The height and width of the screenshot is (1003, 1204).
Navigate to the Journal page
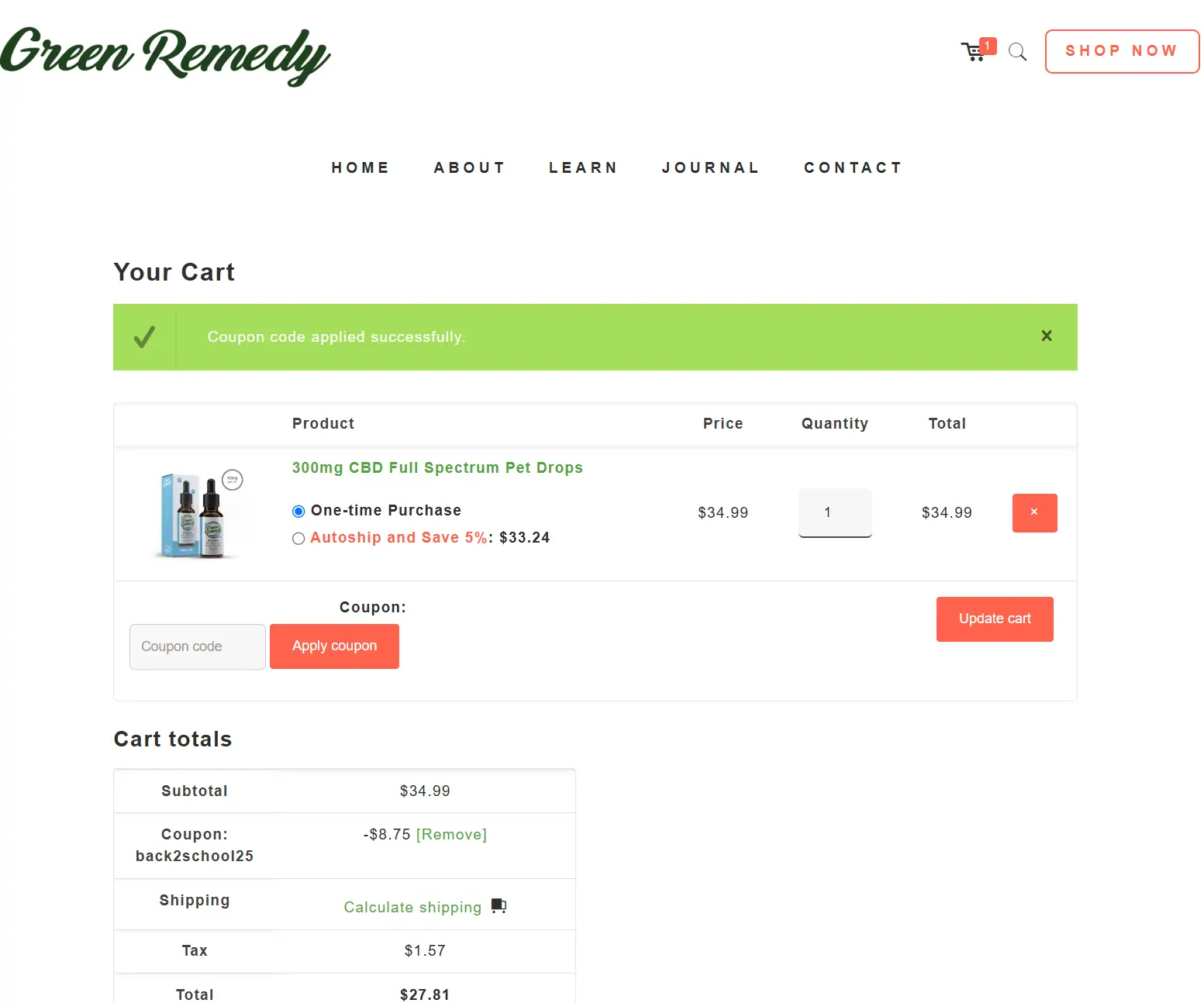pyautogui.click(x=710, y=167)
